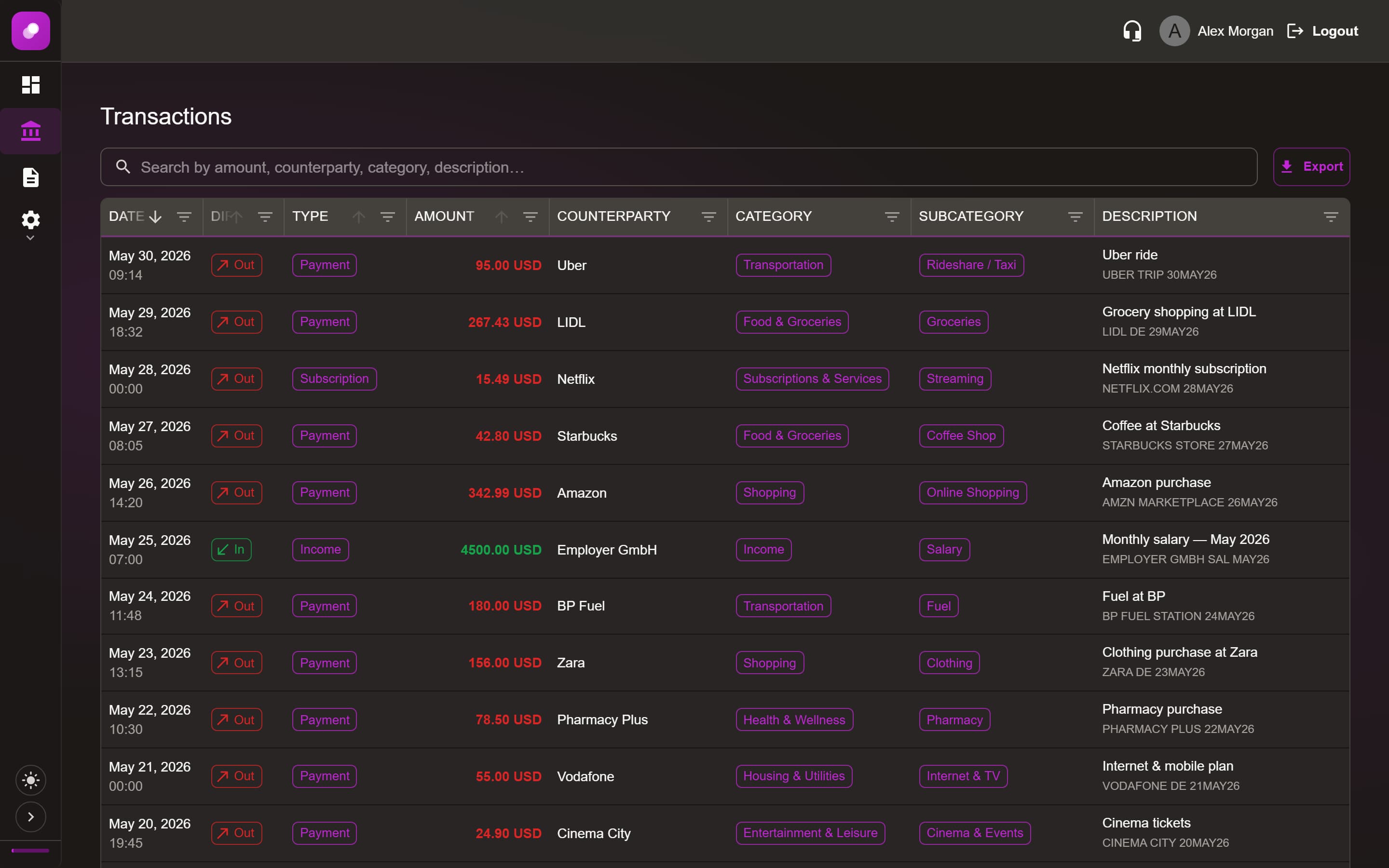This screenshot has width=1389, height=868.
Task: Select the Cinema & Events subcategory tag
Action: coord(975,833)
